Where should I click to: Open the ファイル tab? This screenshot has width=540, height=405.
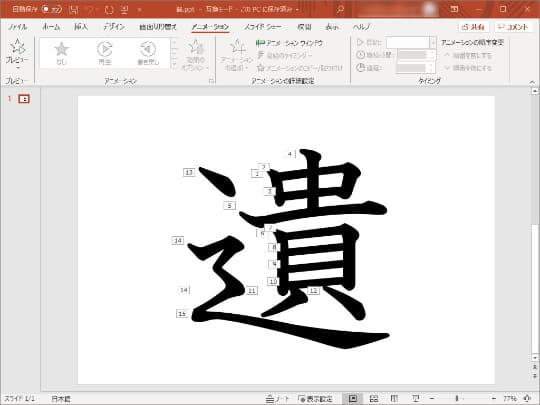[17, 27]
